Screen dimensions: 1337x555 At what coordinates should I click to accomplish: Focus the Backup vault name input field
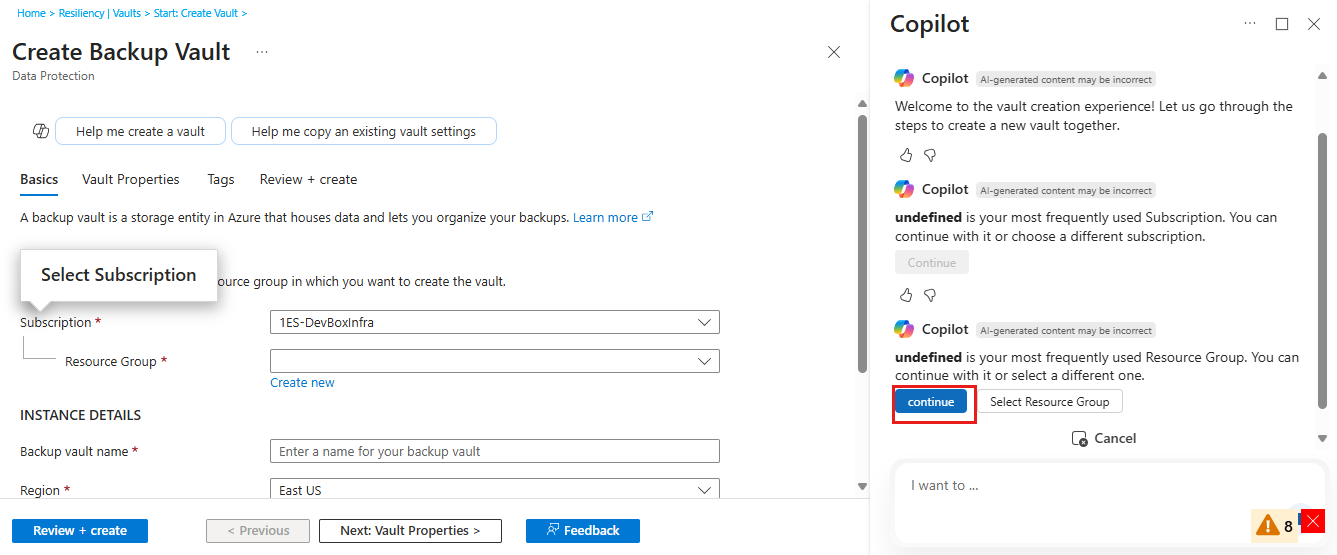(494, 451)
